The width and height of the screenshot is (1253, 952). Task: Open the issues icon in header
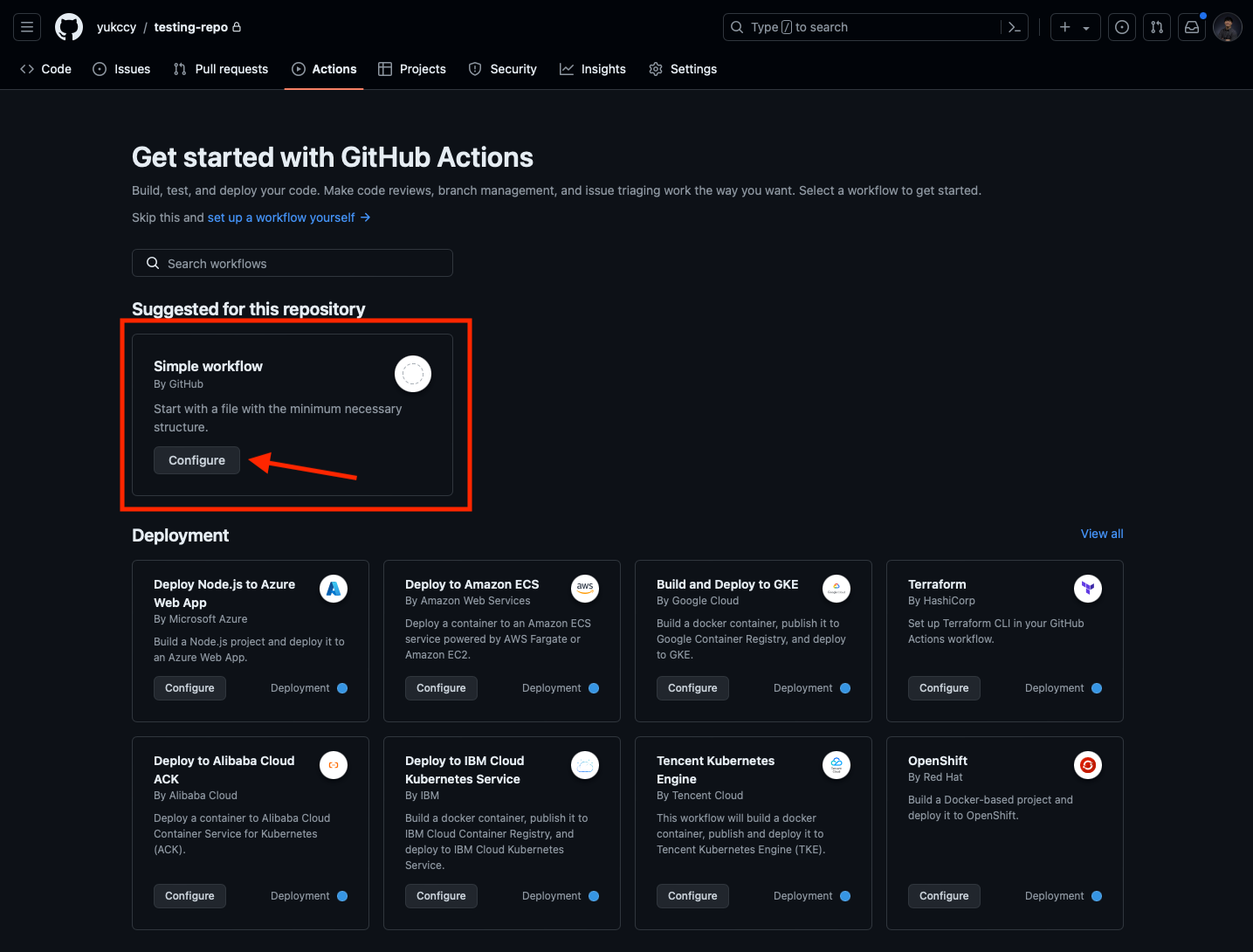(x=1122, y=27)
